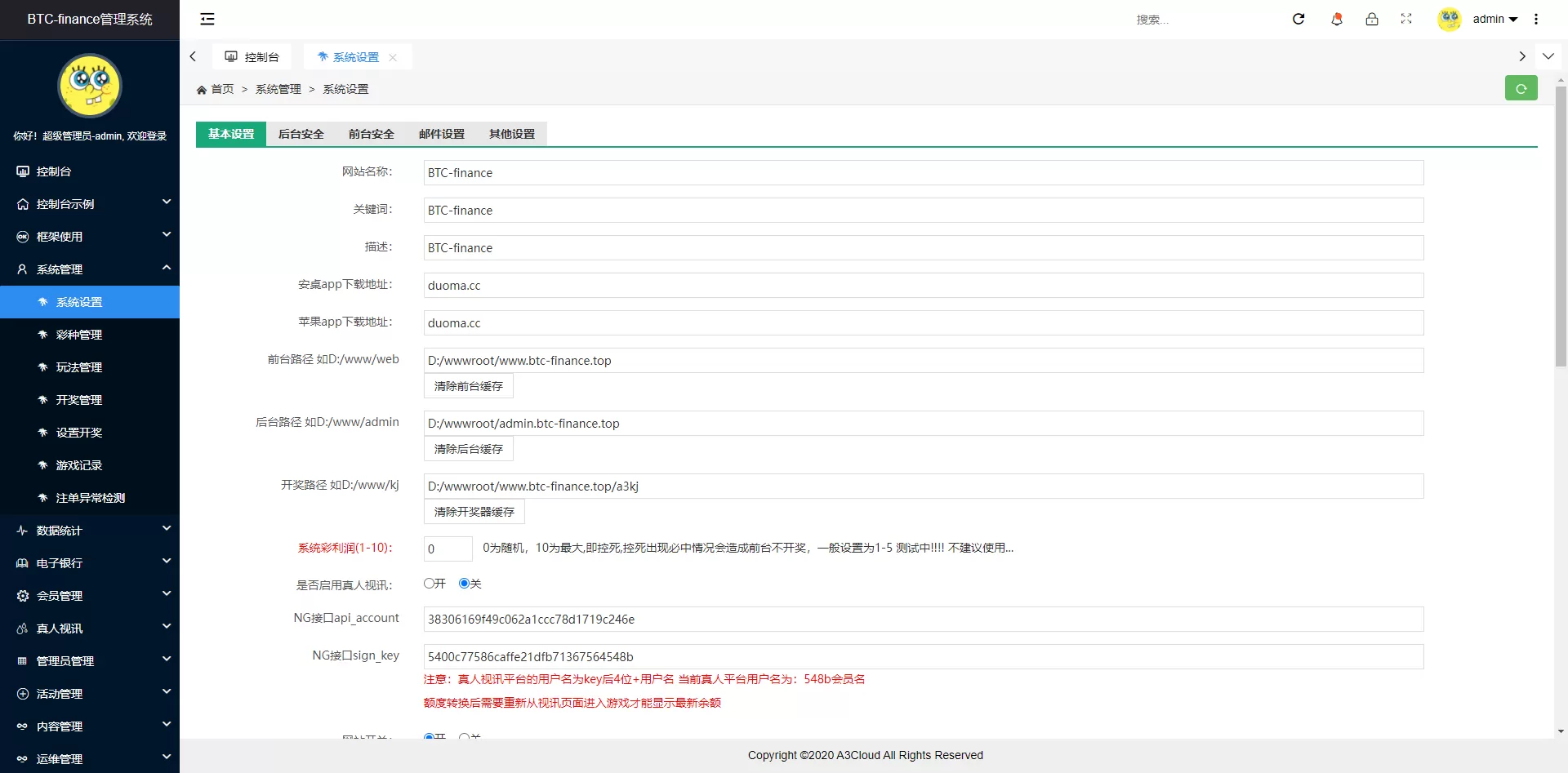The height and width of the screenshot is (773, 1568).
Task: Click the lock screen icon
Action: (1372, 19)
